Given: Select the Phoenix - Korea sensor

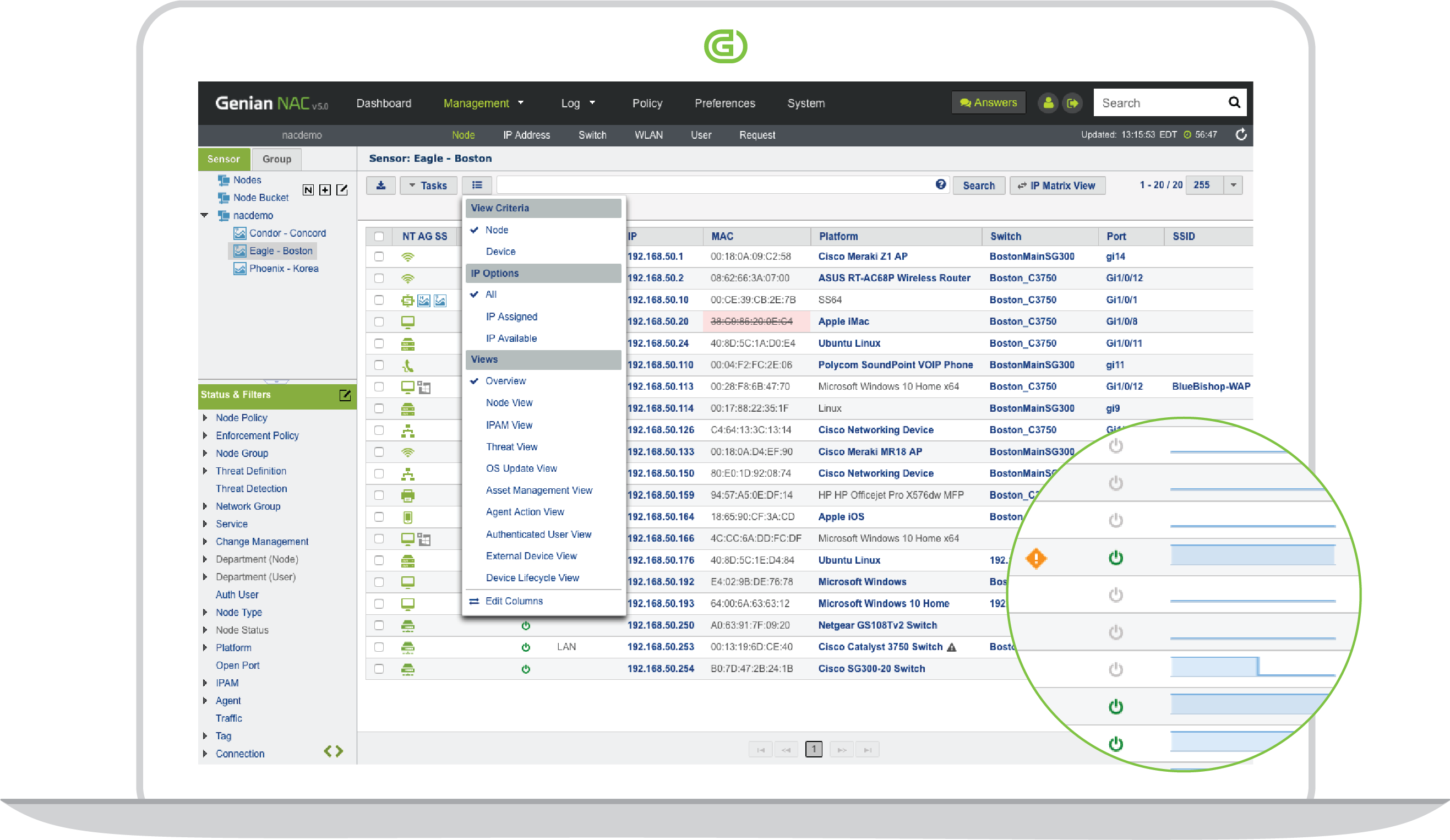Looking at the screenshot, I should (x=283, y=269).
